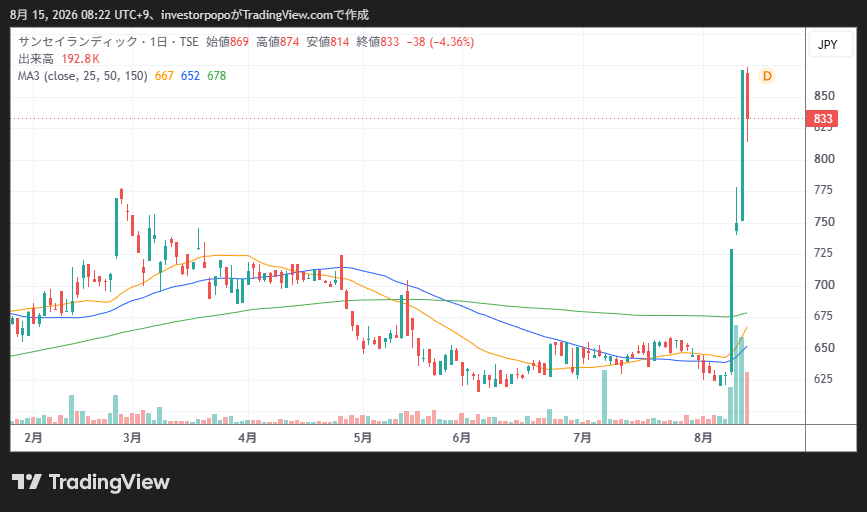Click the orange D dividend marker icon
Image resolution: width=867 pixels, height=512 pixels.
pos(767,76)
